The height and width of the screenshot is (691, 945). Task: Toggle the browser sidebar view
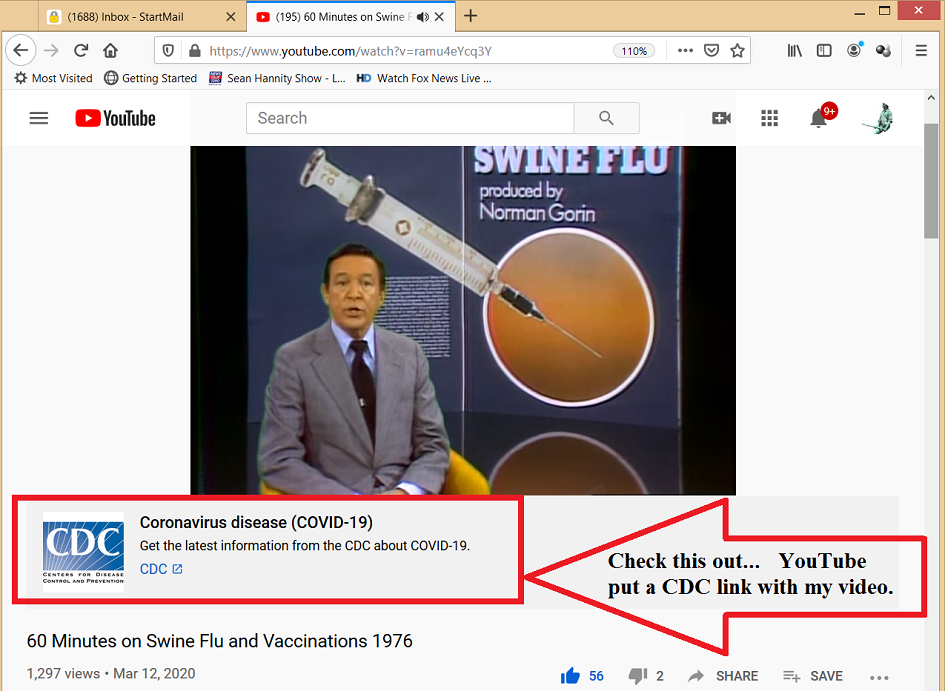[x=824, y=51]
